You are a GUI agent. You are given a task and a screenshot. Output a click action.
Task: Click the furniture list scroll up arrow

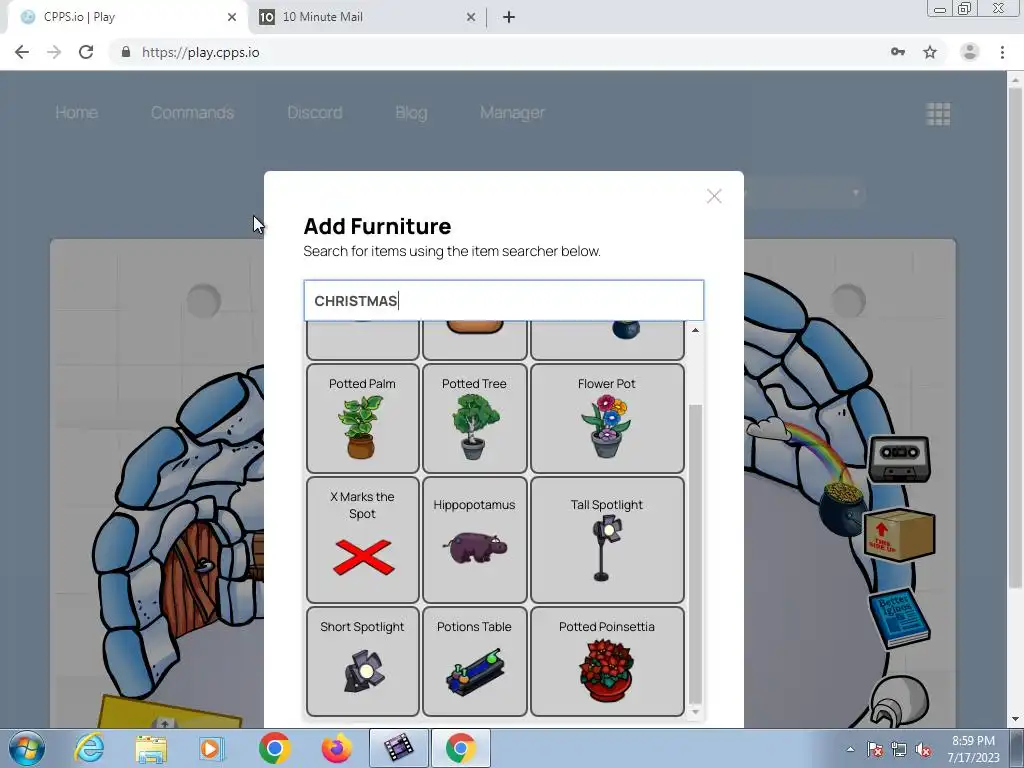click(x=696, y=330)
